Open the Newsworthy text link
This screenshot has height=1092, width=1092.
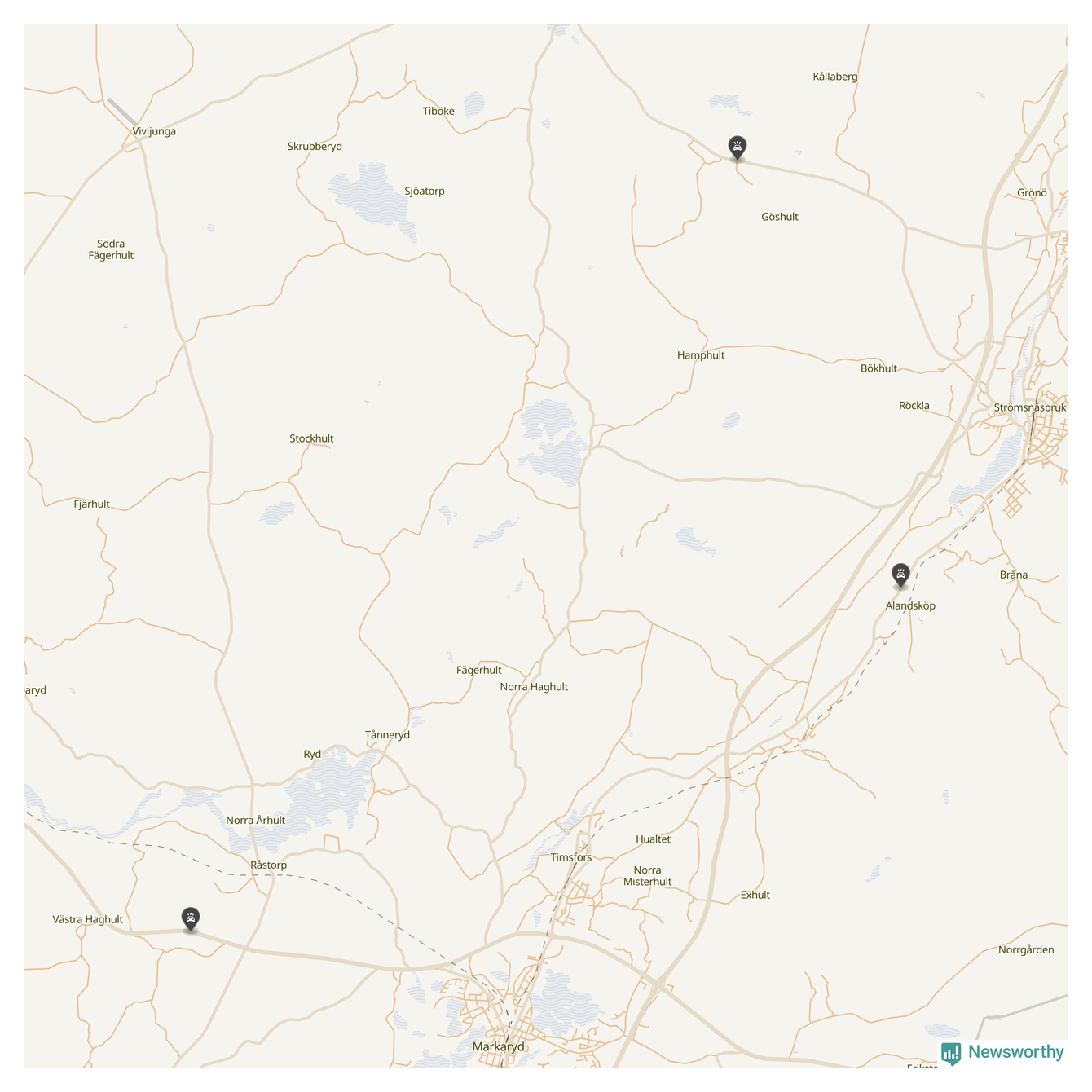pos(1015,1052)
